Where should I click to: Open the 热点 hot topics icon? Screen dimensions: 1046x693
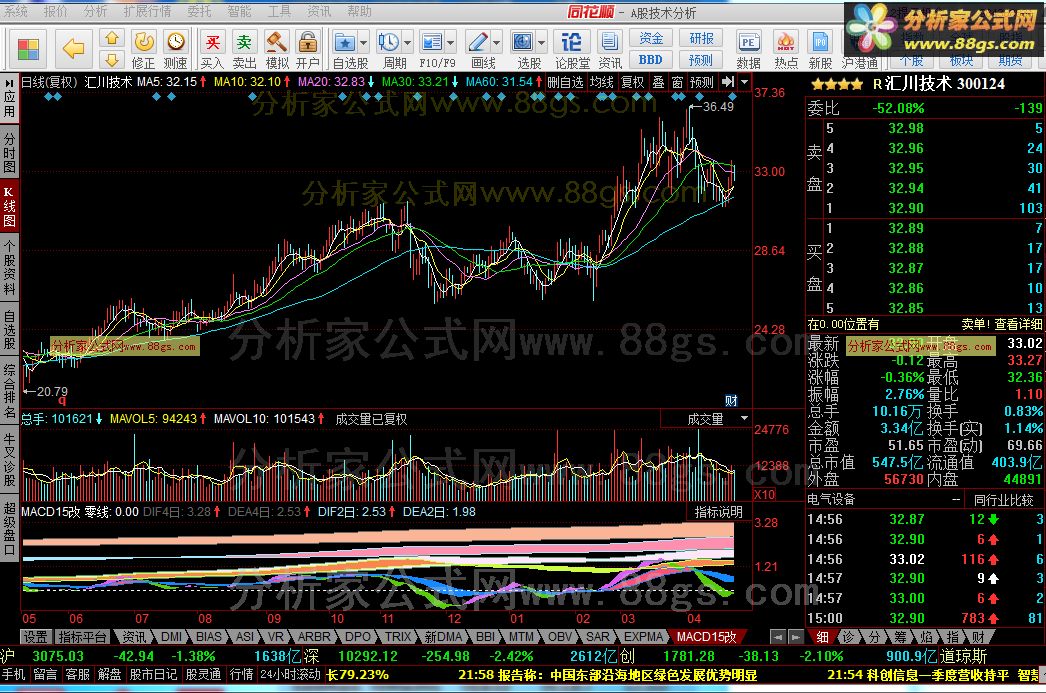(786, 43)
